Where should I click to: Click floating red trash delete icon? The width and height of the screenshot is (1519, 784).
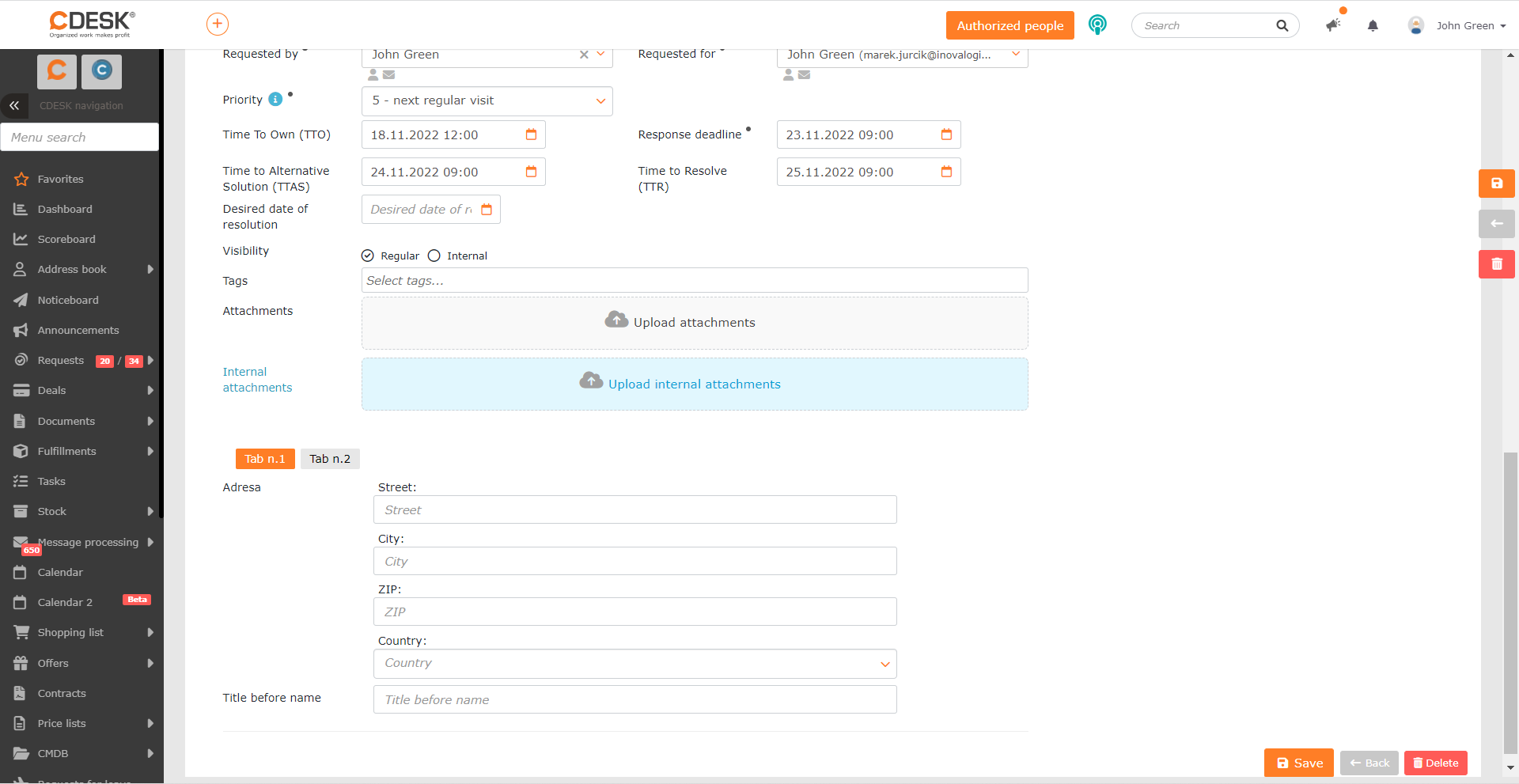[1497, 264]
